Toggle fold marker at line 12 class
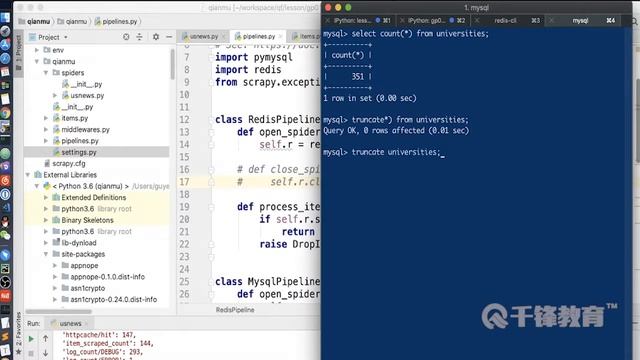Image resolution: width=640 pixels, height=360 pixels. pos(211,120)
